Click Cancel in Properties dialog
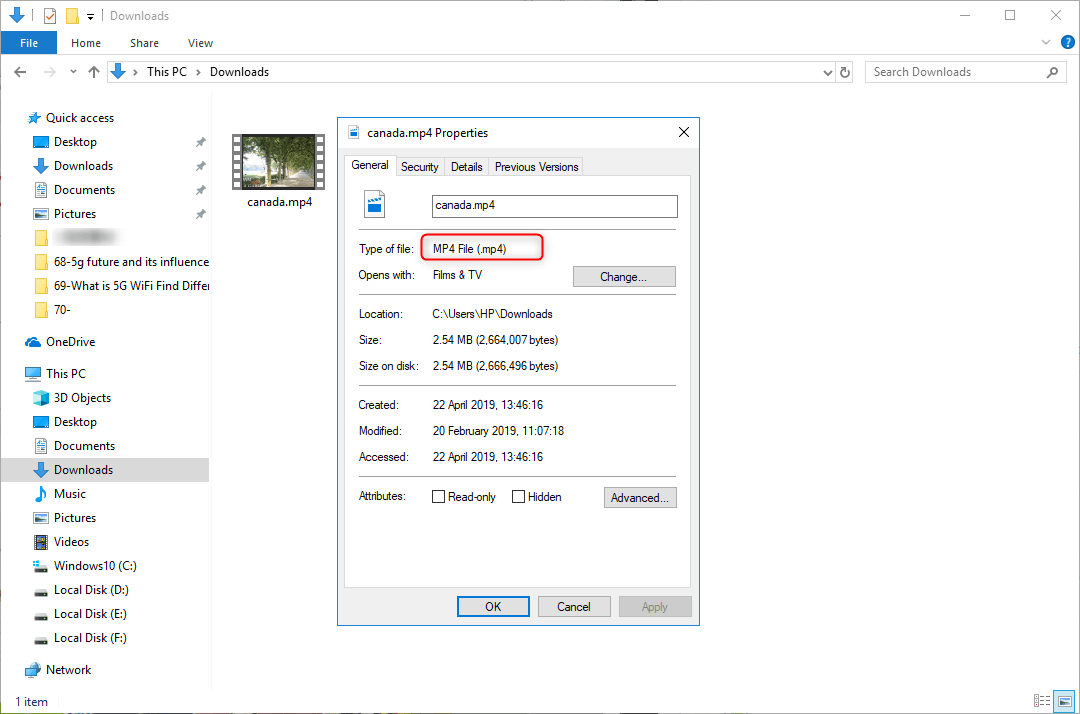Image resolution: width=1080 pixels, height=714 pixels. click(x=574, y=607)
